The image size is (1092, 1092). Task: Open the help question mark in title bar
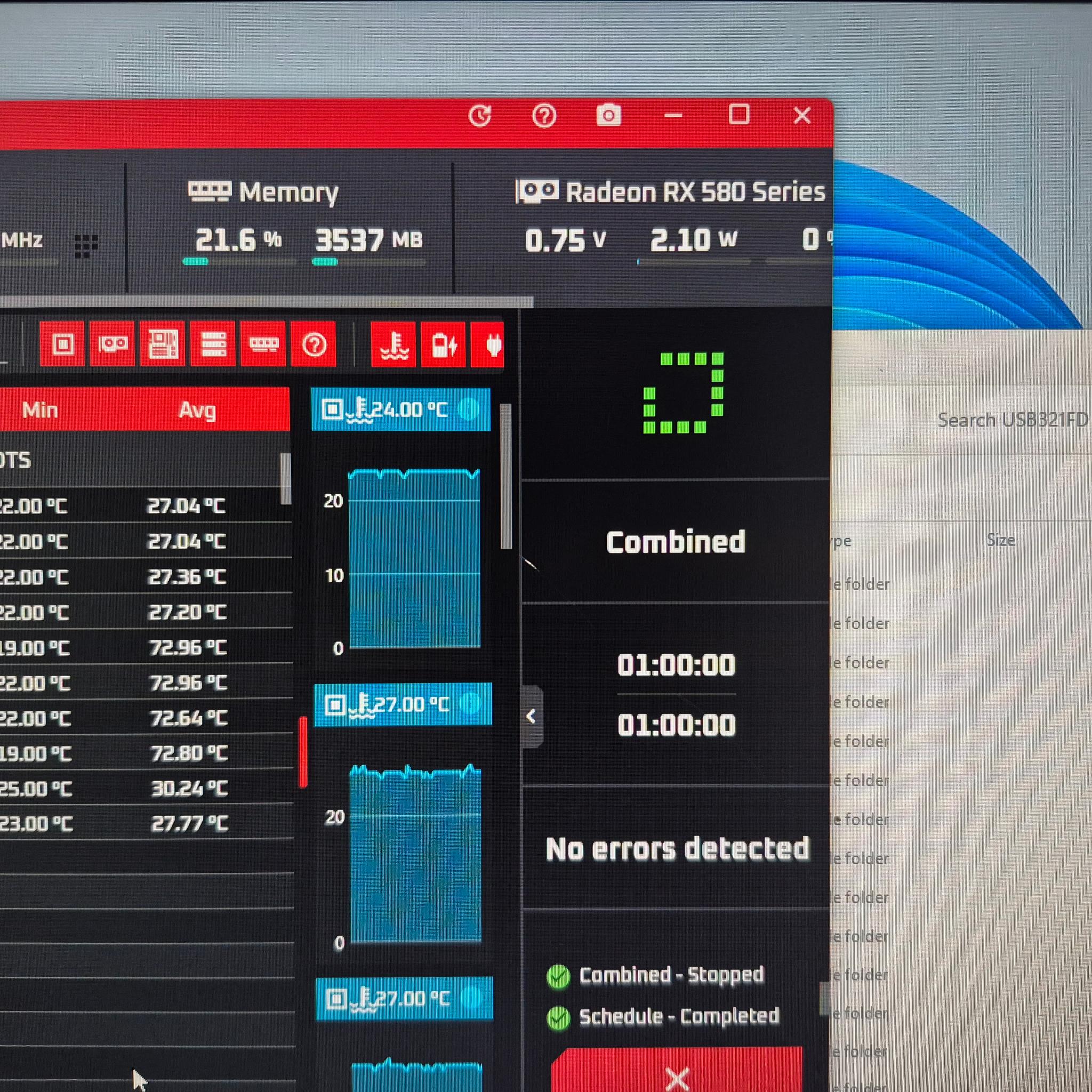click(544, 116)
